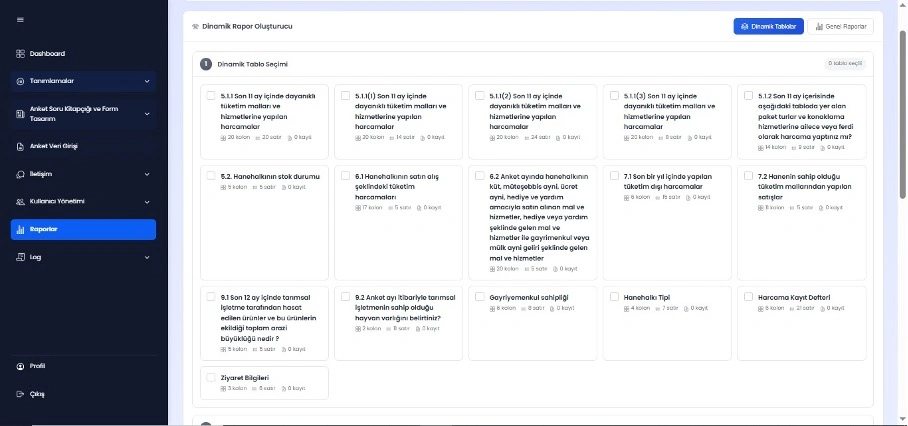
Task: Click the Anket Veri Girişi sidebar icon
Action: coord(21,145)
